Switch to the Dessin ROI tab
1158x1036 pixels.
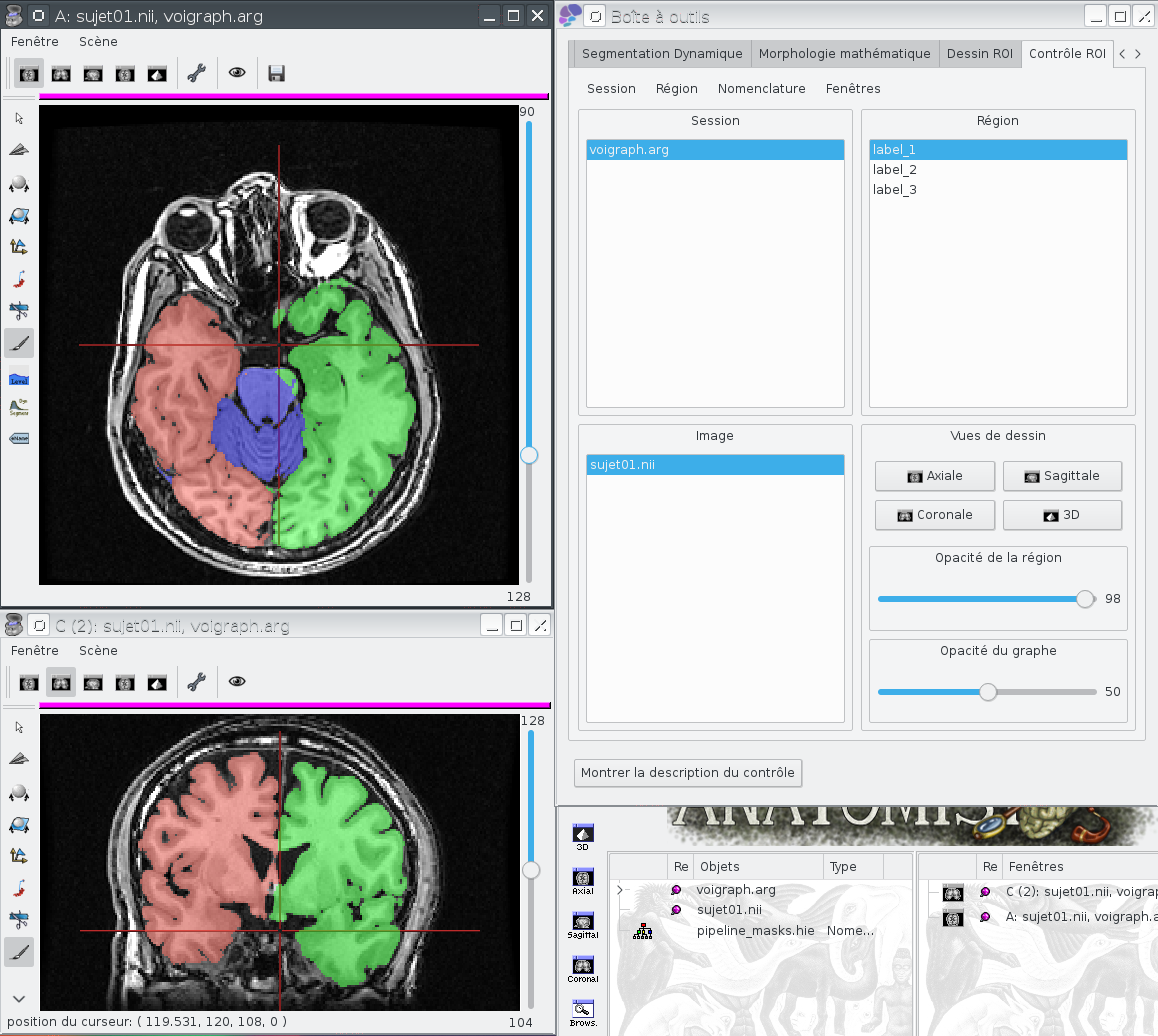click(981, 54)
